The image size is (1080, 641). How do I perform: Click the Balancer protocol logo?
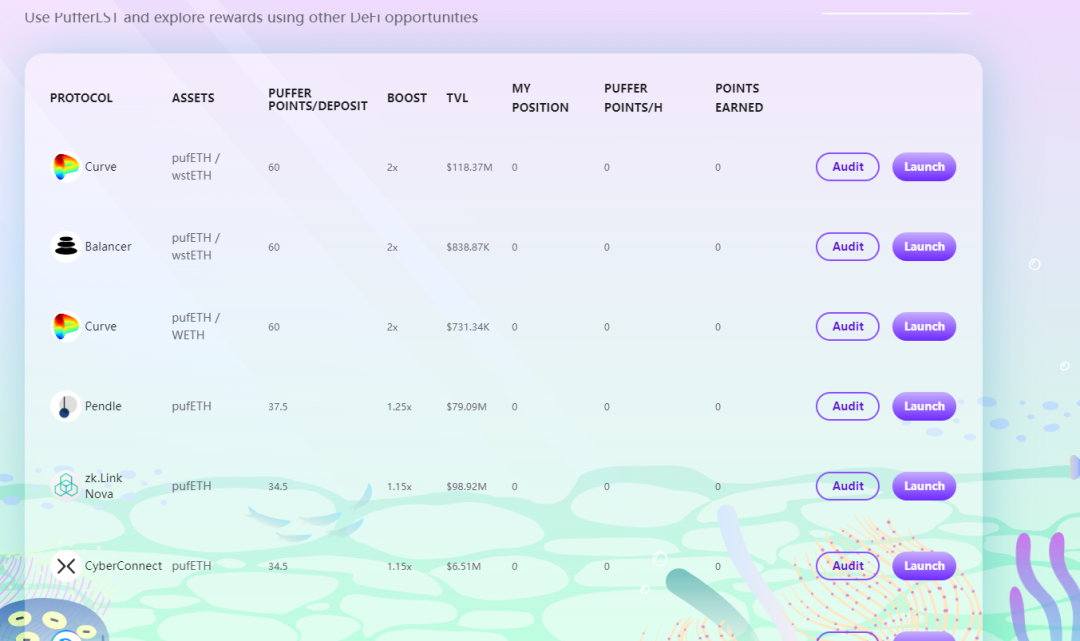click(65, 246)
